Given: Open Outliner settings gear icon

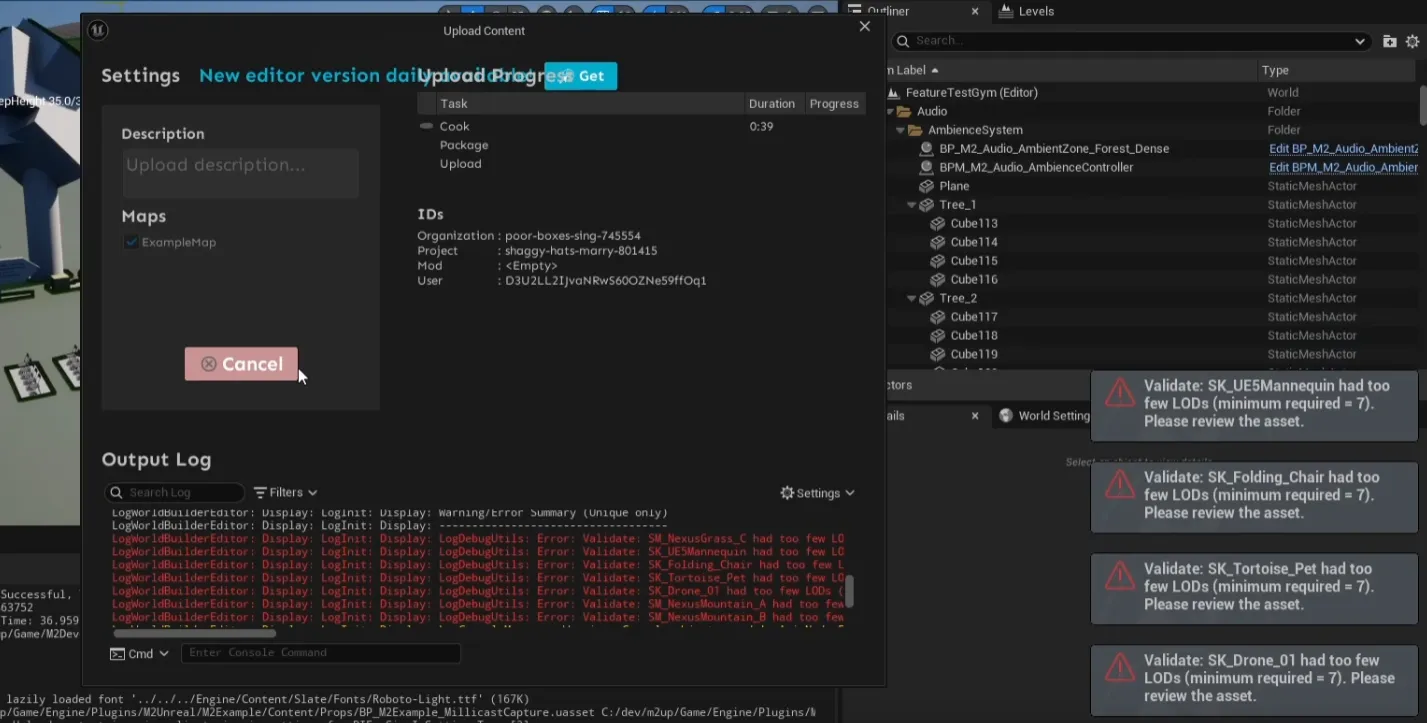Looking at the screenshot, I should click(1412, 41).
